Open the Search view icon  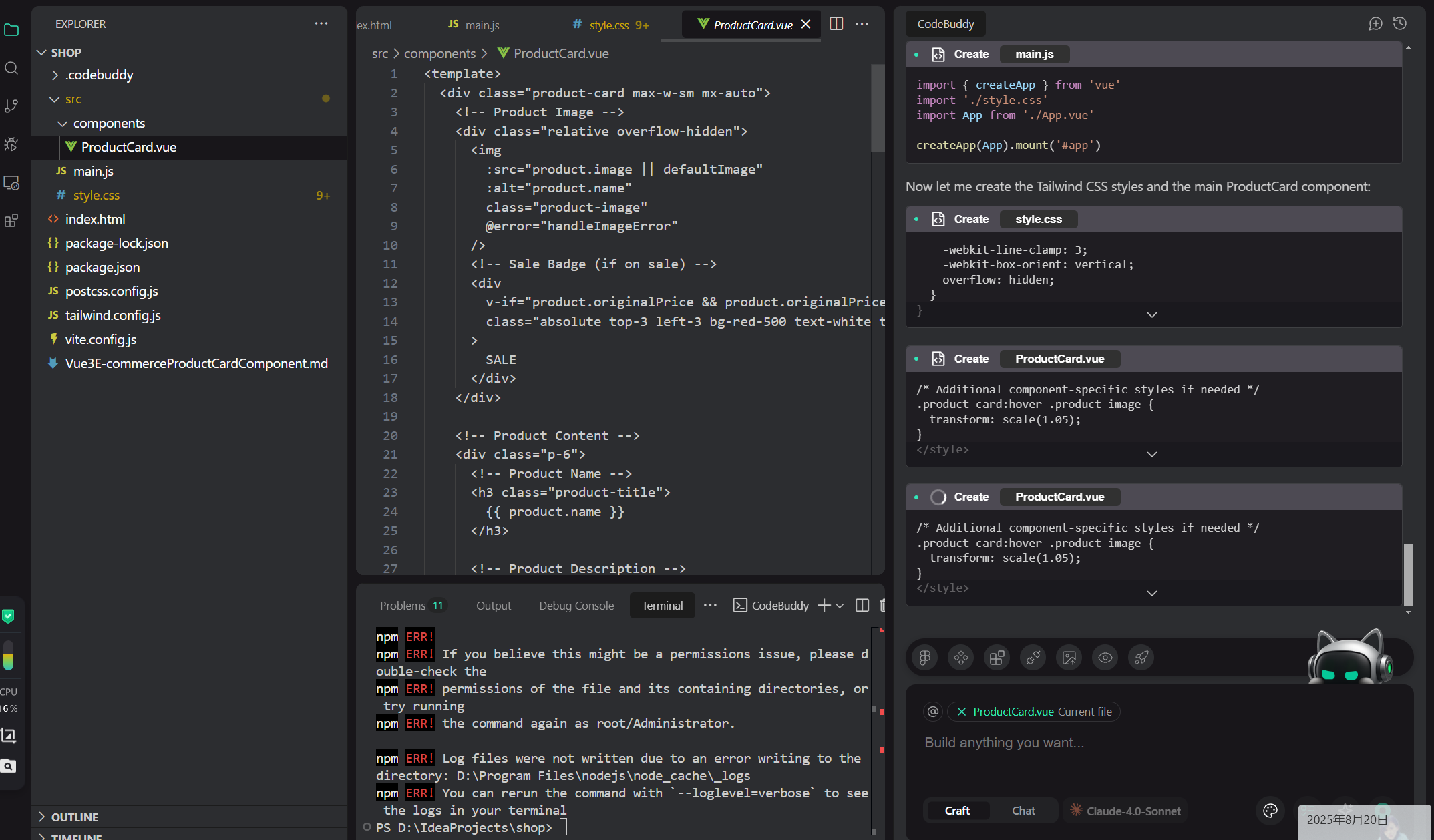tap(11, 68)
